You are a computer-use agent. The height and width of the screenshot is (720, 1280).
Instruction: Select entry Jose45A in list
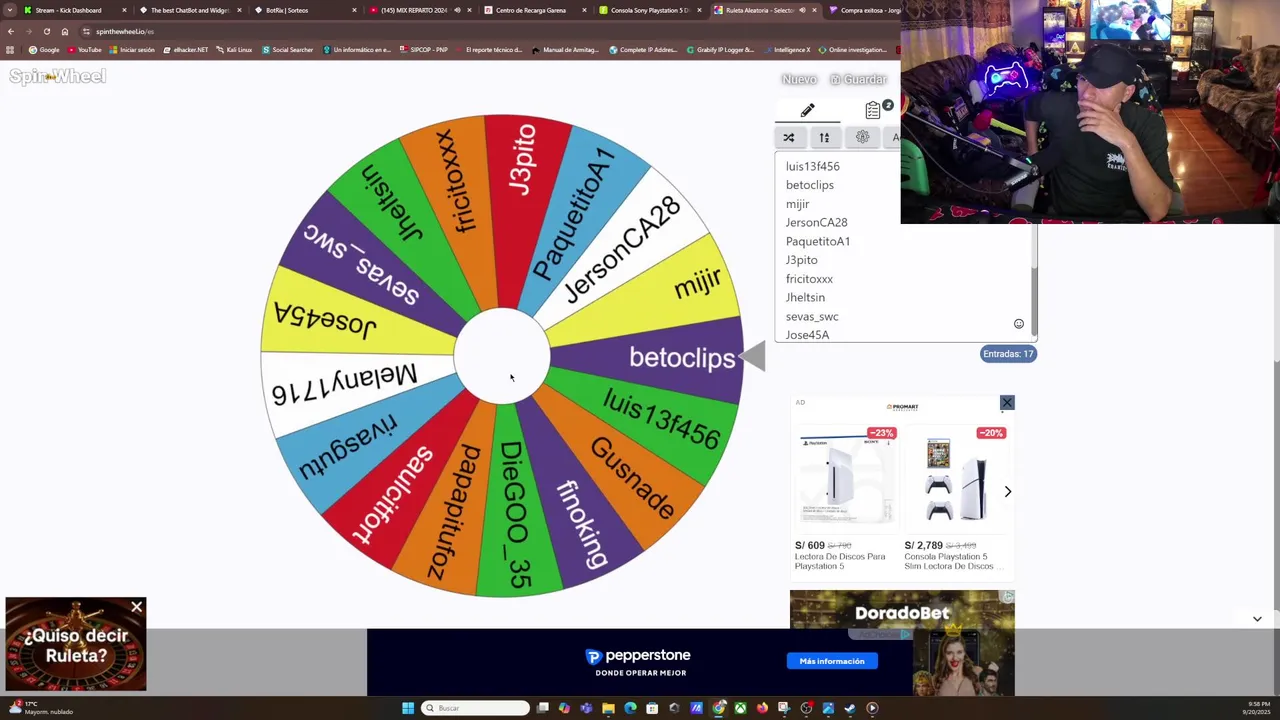tap(807, 335)
